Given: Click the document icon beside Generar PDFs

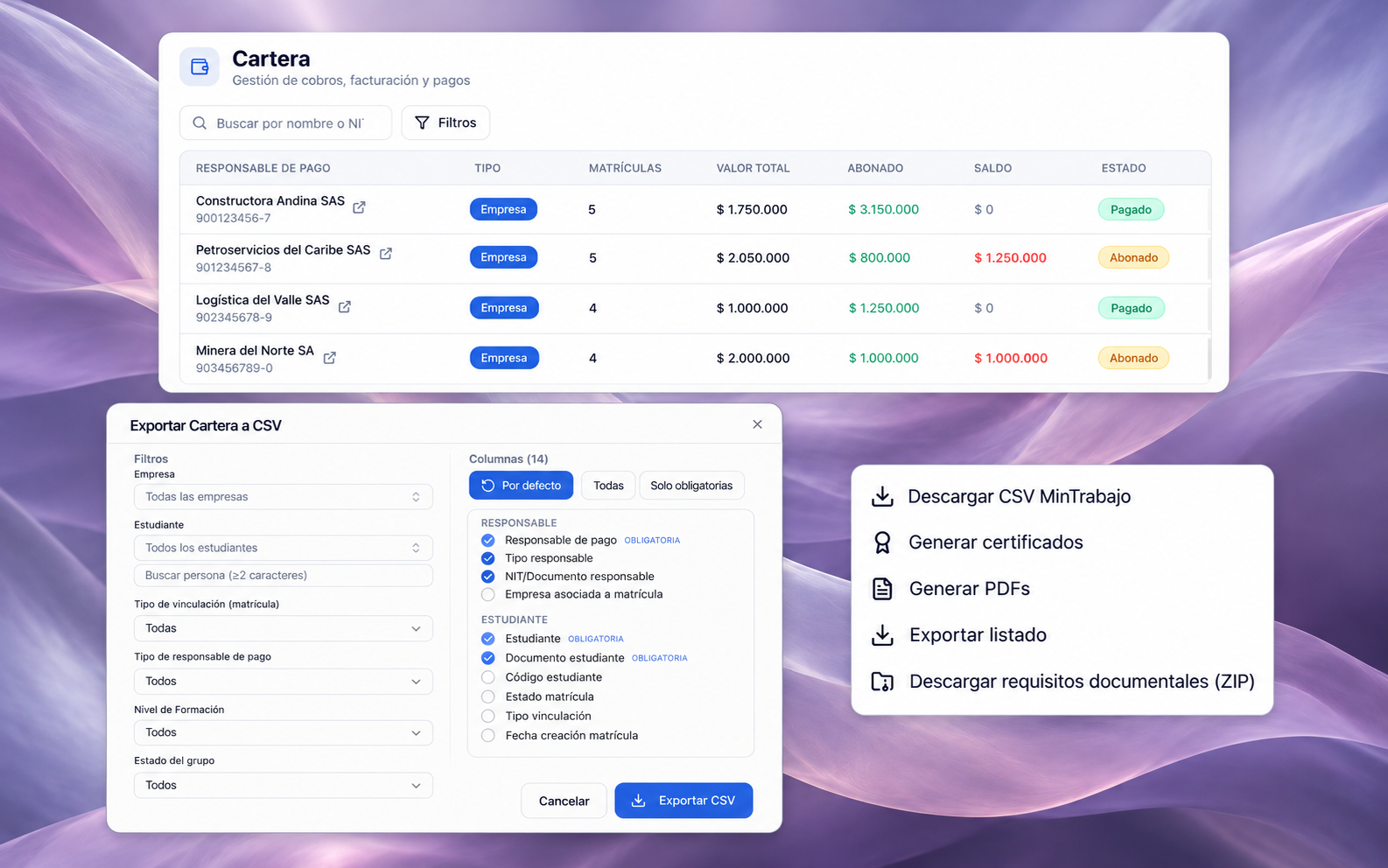Looking at the screenshot, I should click(x=882, y=589).
